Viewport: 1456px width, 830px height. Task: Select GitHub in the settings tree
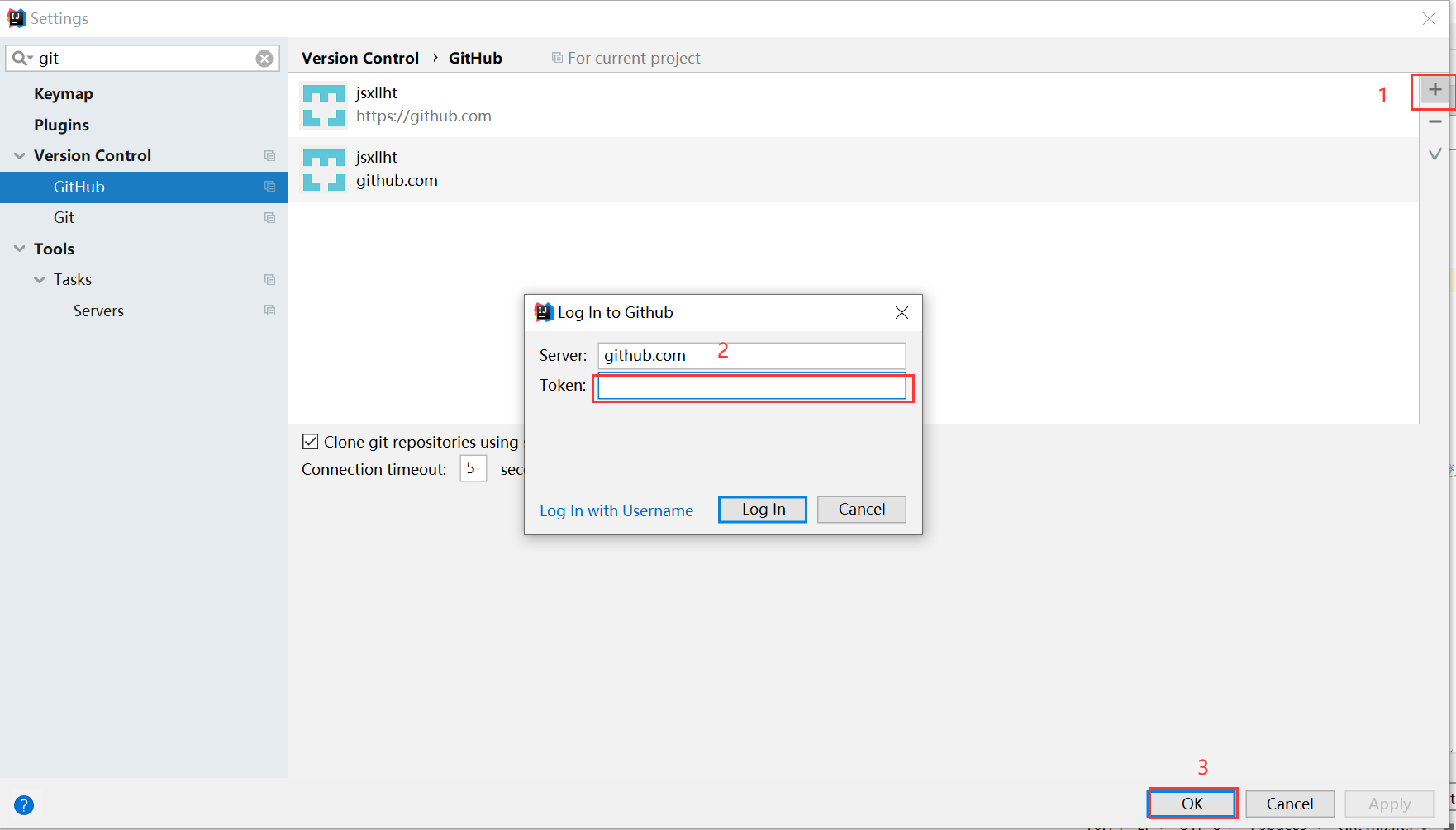[x=144, y=187]
